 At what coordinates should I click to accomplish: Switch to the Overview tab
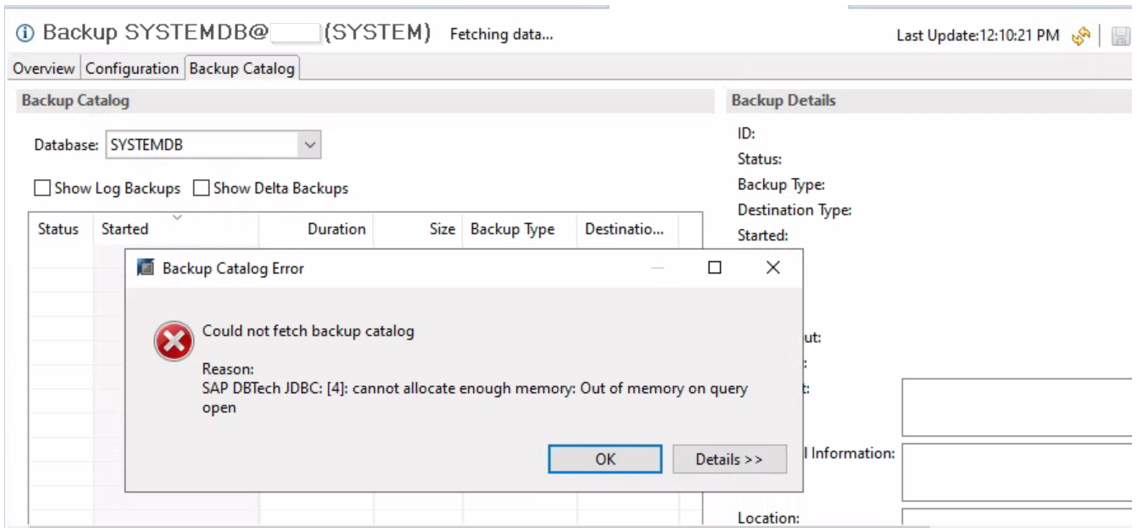click(x=44, y=69)
